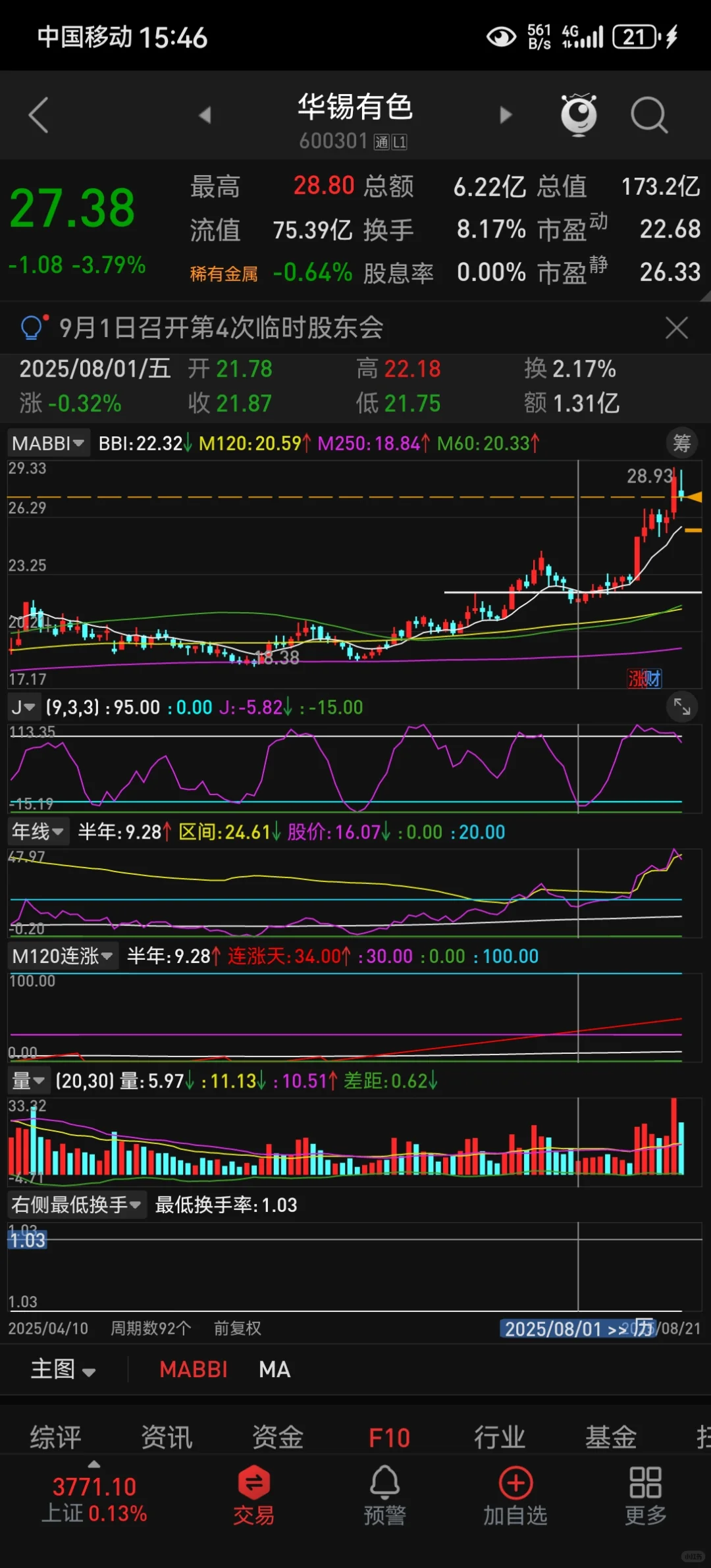711x1568 pixels.
Task: Change 周期数92个 period count
Action: (x=151, y=1328)
